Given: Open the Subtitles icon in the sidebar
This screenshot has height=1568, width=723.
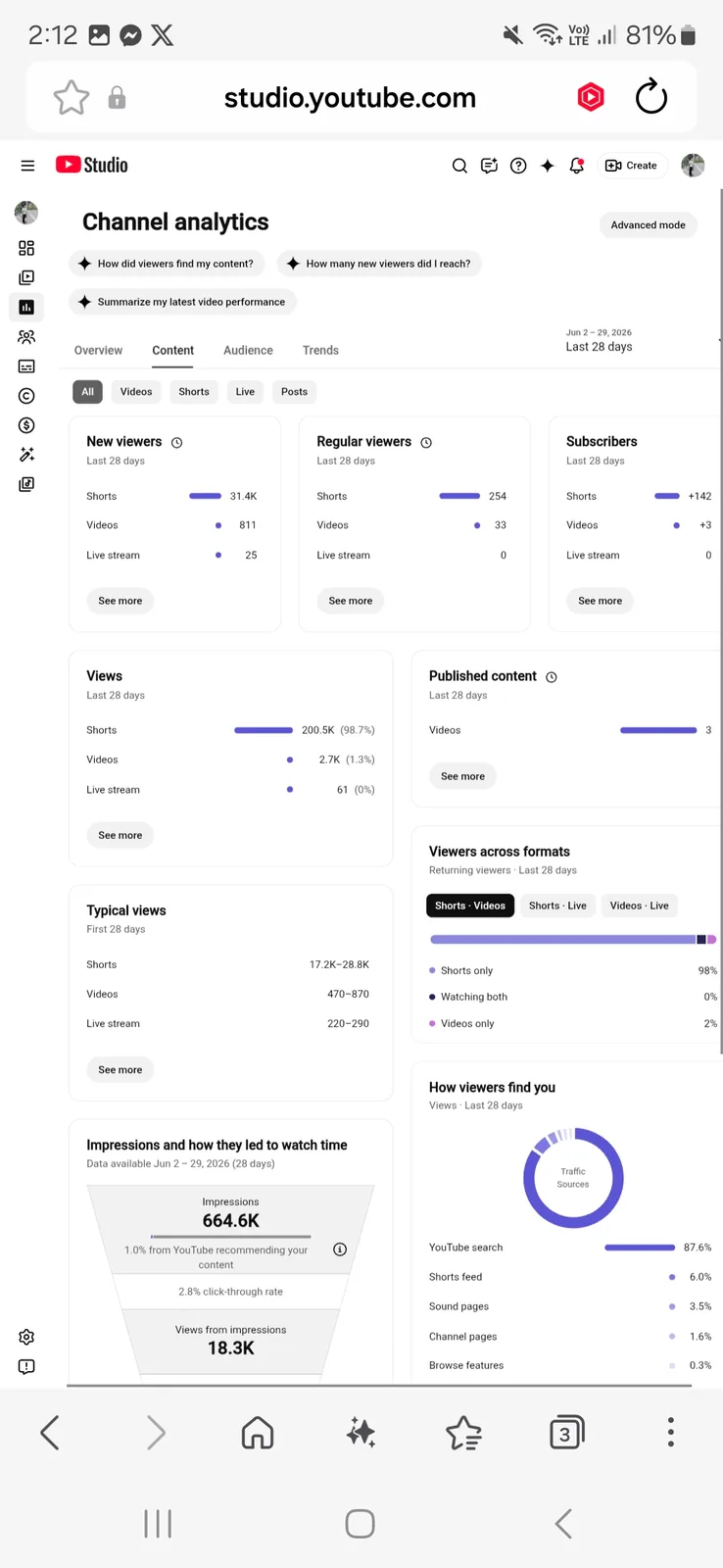Looking at the screenshot, I should [26, 367].
